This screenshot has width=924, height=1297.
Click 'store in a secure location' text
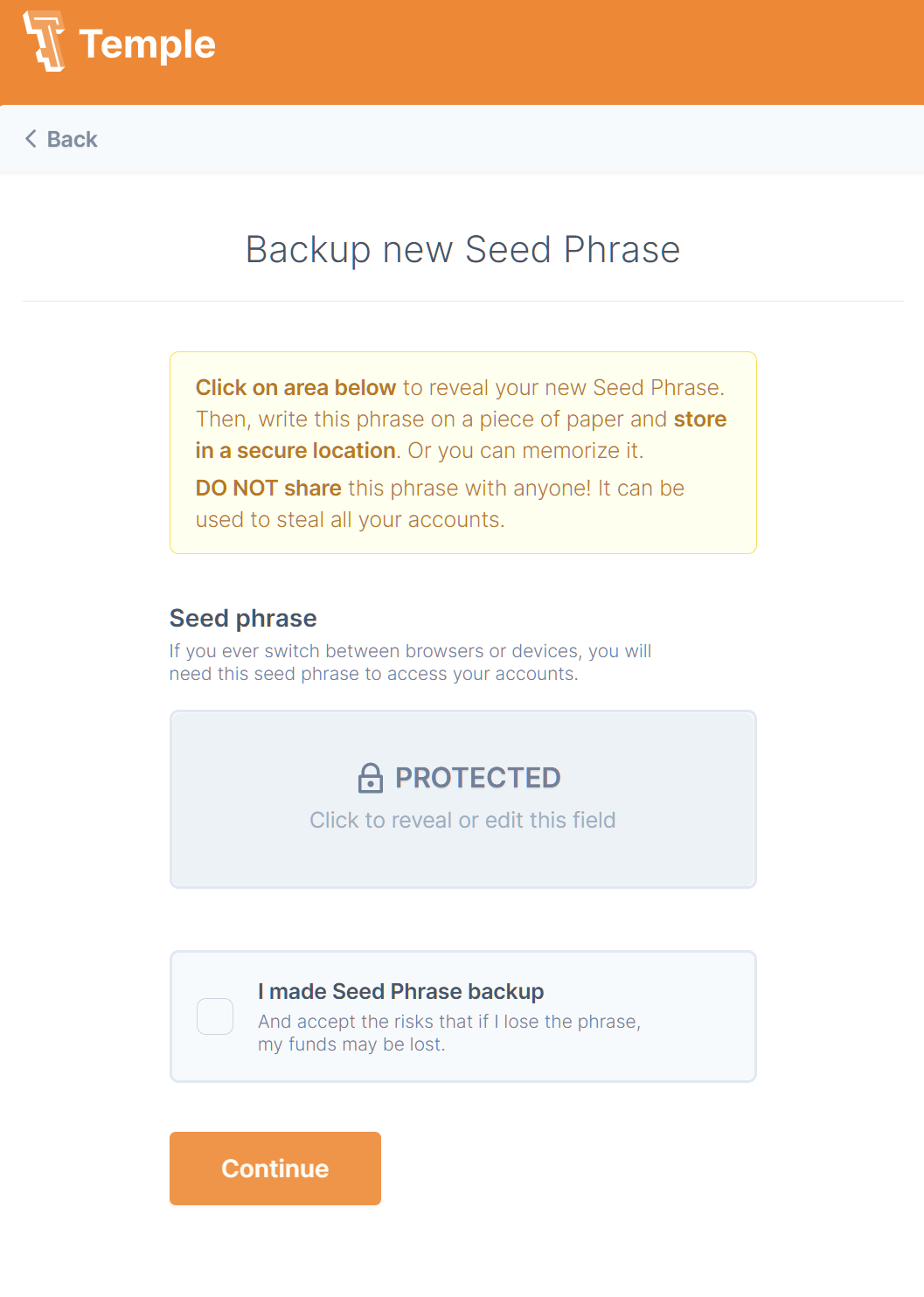(x=295, y=451)
